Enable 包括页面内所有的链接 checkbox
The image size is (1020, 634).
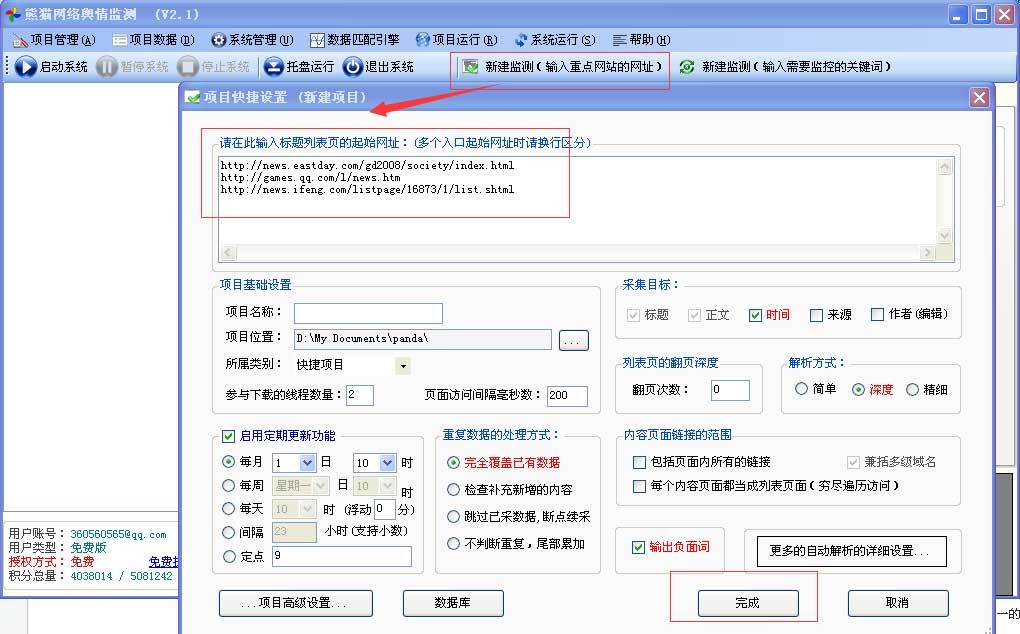(x=639, y=462)
